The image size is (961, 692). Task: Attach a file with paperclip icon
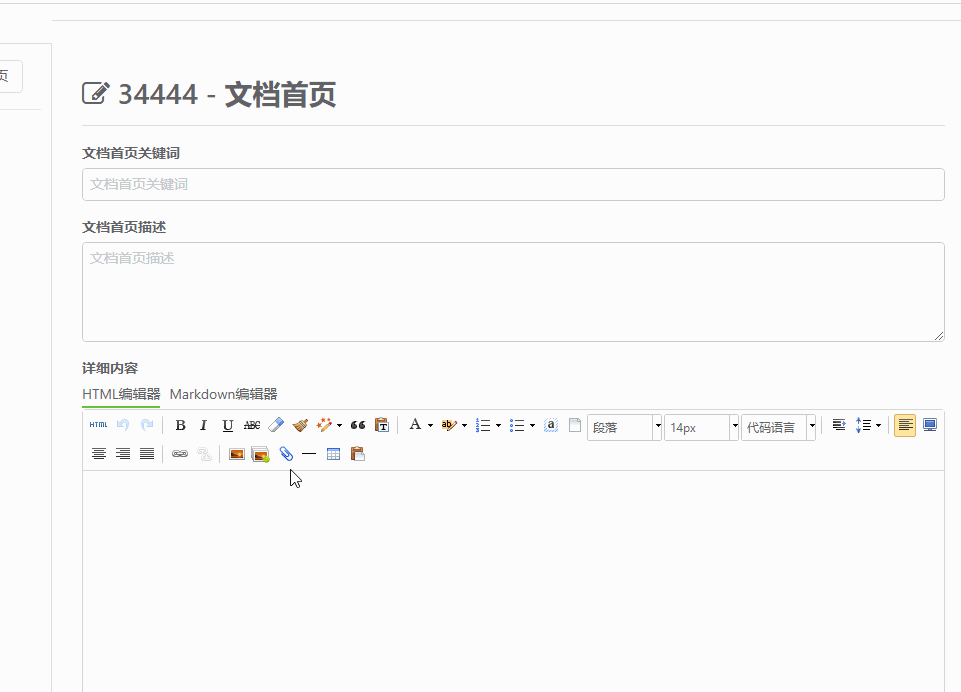pos(286,454)
